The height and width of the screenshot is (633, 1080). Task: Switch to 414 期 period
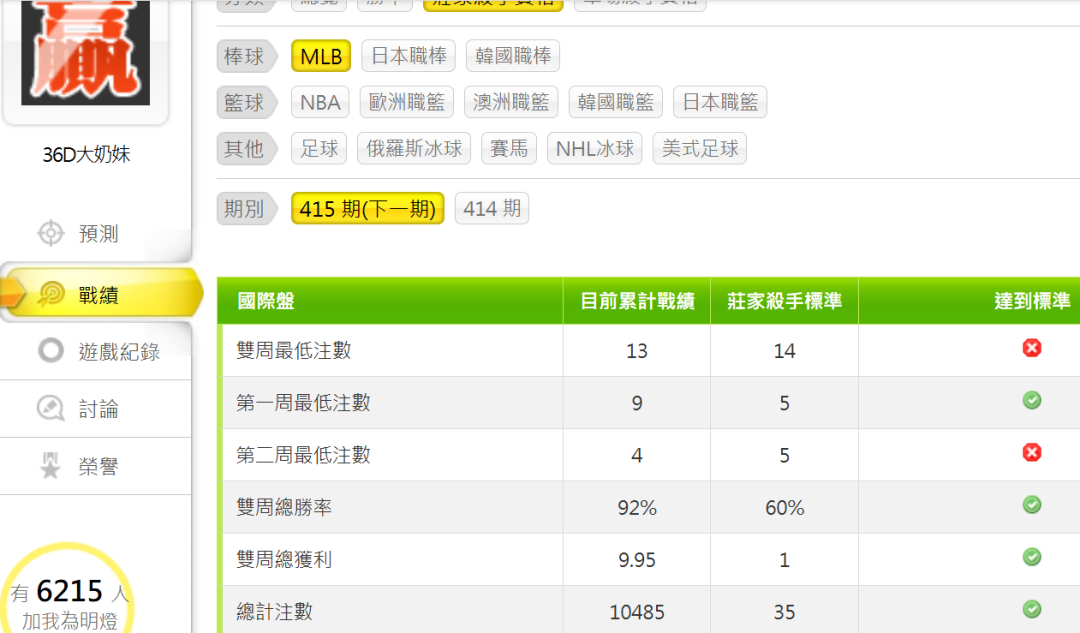click(492, 209)
